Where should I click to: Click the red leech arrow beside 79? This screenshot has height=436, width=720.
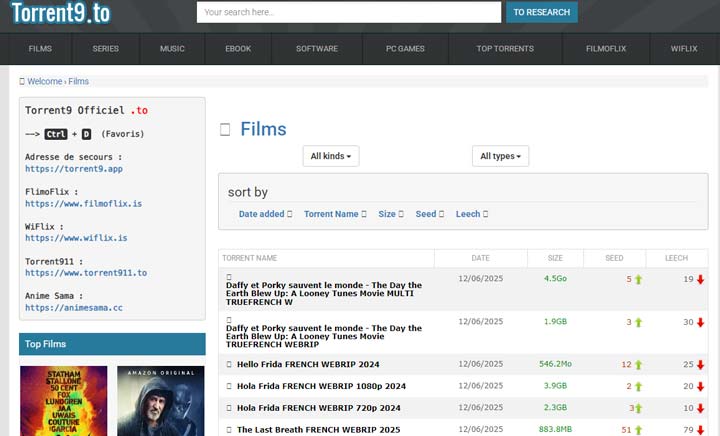700,430
